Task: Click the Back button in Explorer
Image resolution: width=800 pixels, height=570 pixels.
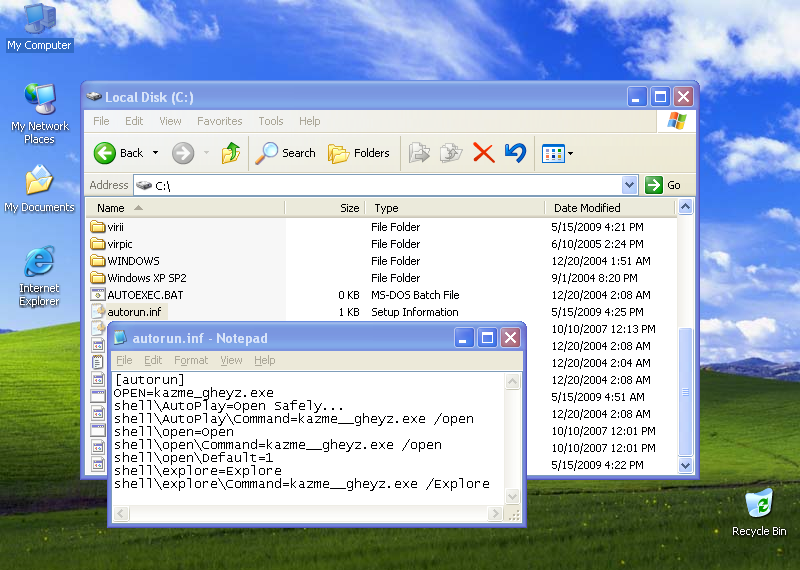Action: pyautogui.click(x=119, y=153)
